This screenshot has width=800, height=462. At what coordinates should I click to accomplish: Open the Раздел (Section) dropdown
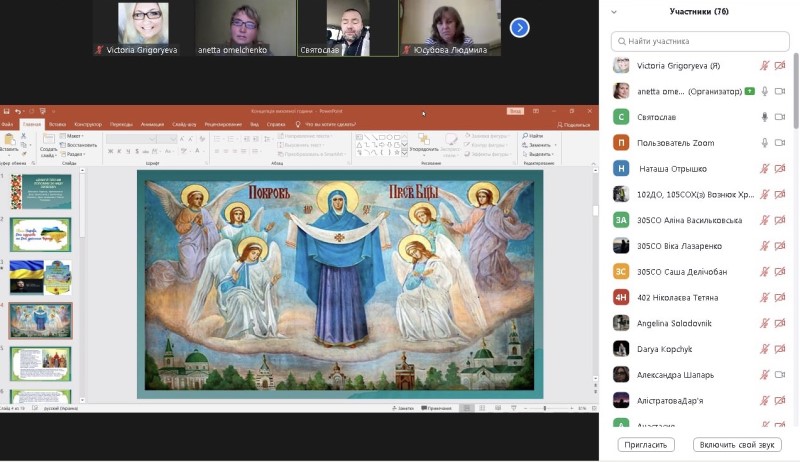(x=73, y=154)
